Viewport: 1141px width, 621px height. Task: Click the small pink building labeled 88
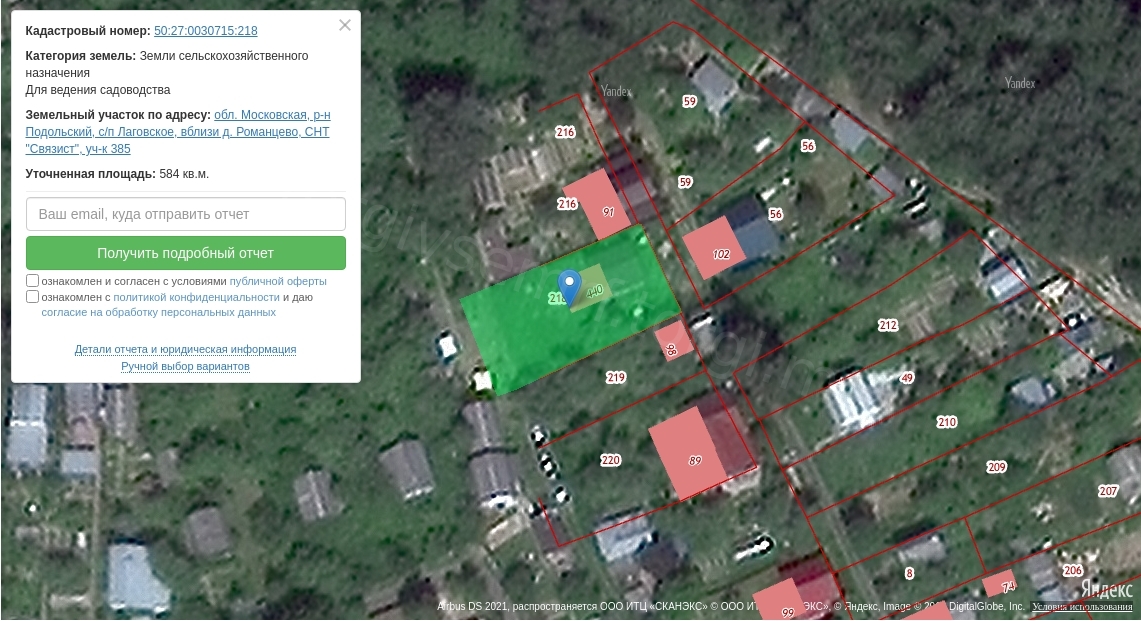click(x=674, y=341)
